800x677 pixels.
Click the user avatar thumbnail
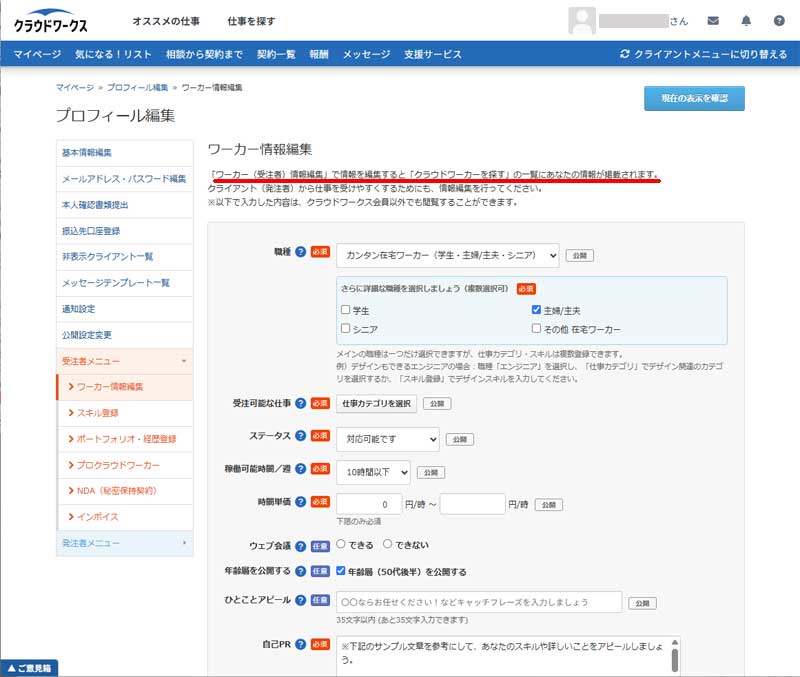[582, 20]
